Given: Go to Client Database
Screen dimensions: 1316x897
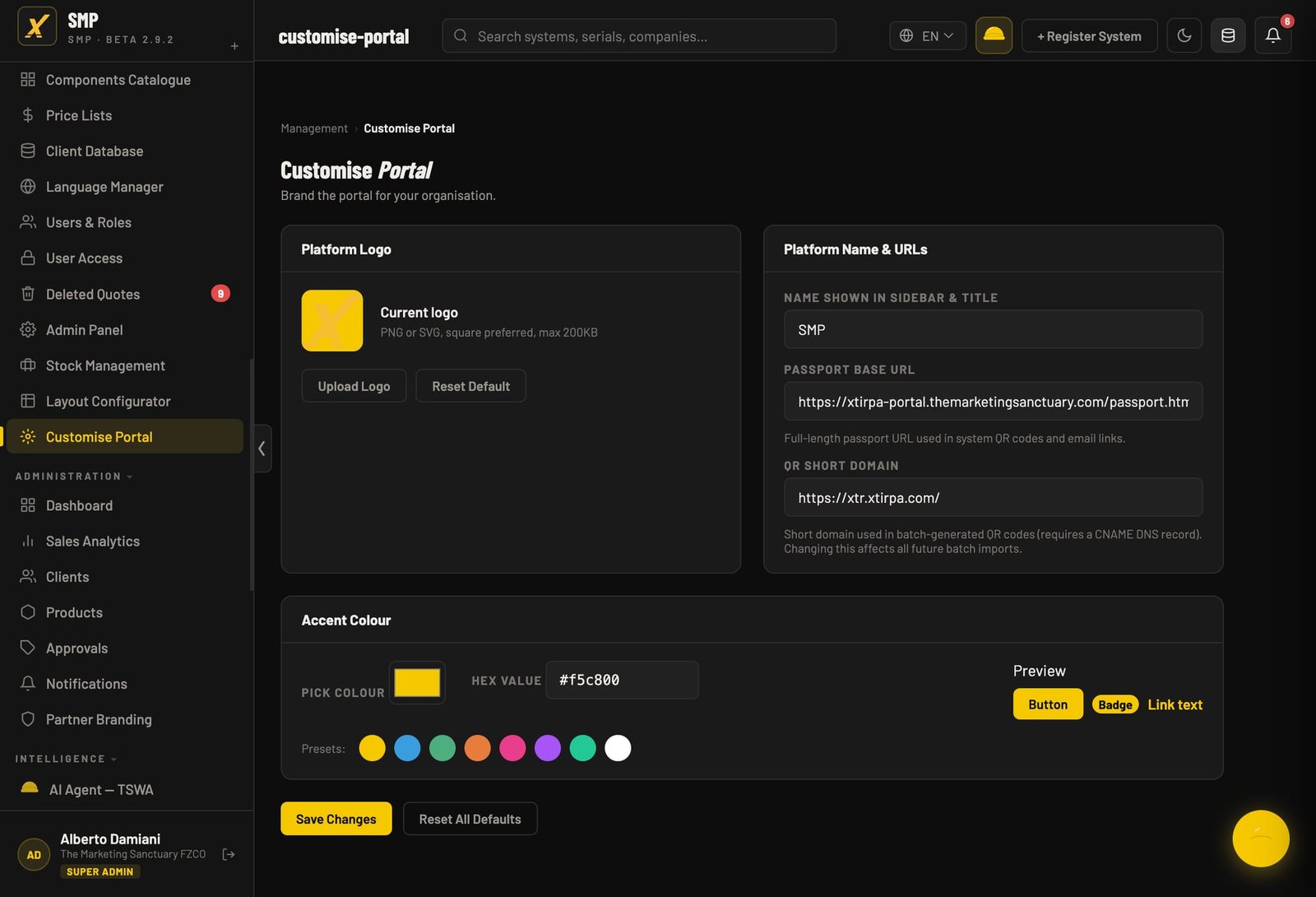Looking at the screenshot, I should (124, 151).
